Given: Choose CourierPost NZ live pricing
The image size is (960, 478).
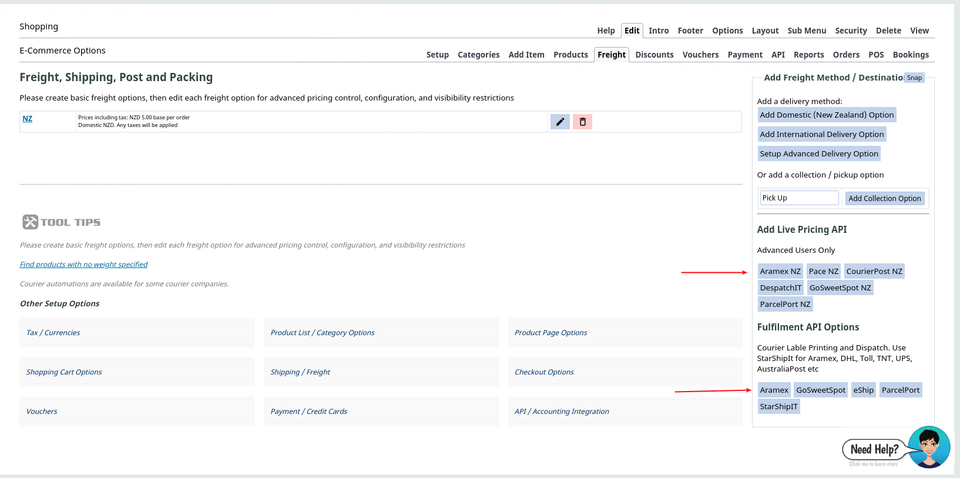Looking at the screenshot, I should (x=874, y=271).
